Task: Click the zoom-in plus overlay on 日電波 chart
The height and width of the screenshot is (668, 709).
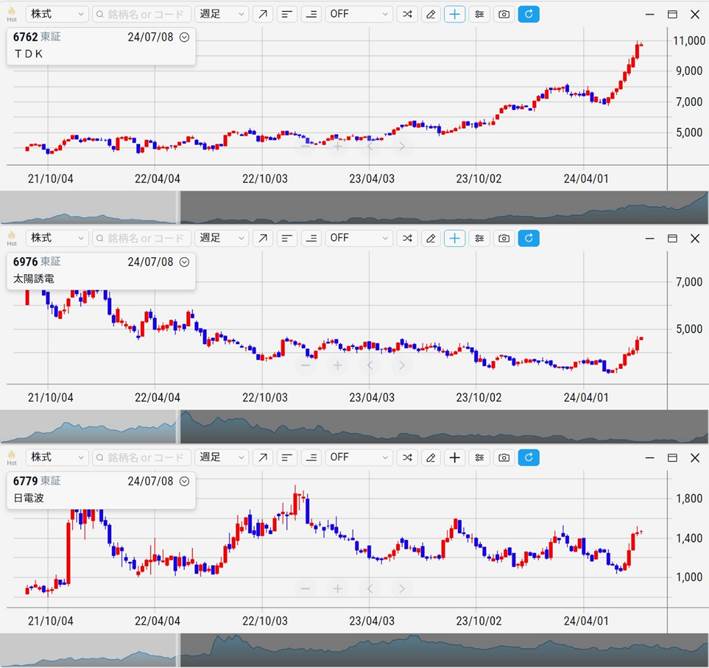Action: [x=338, y=588]
